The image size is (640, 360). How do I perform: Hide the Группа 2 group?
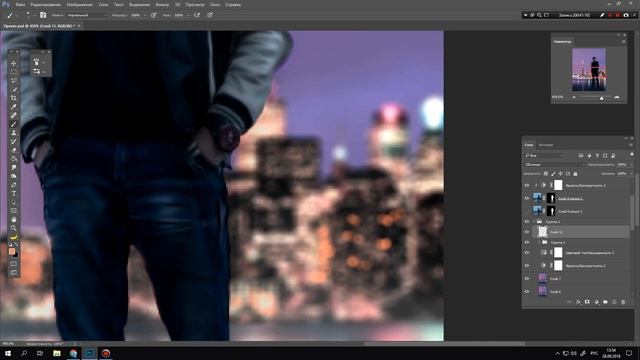(527, 242)
